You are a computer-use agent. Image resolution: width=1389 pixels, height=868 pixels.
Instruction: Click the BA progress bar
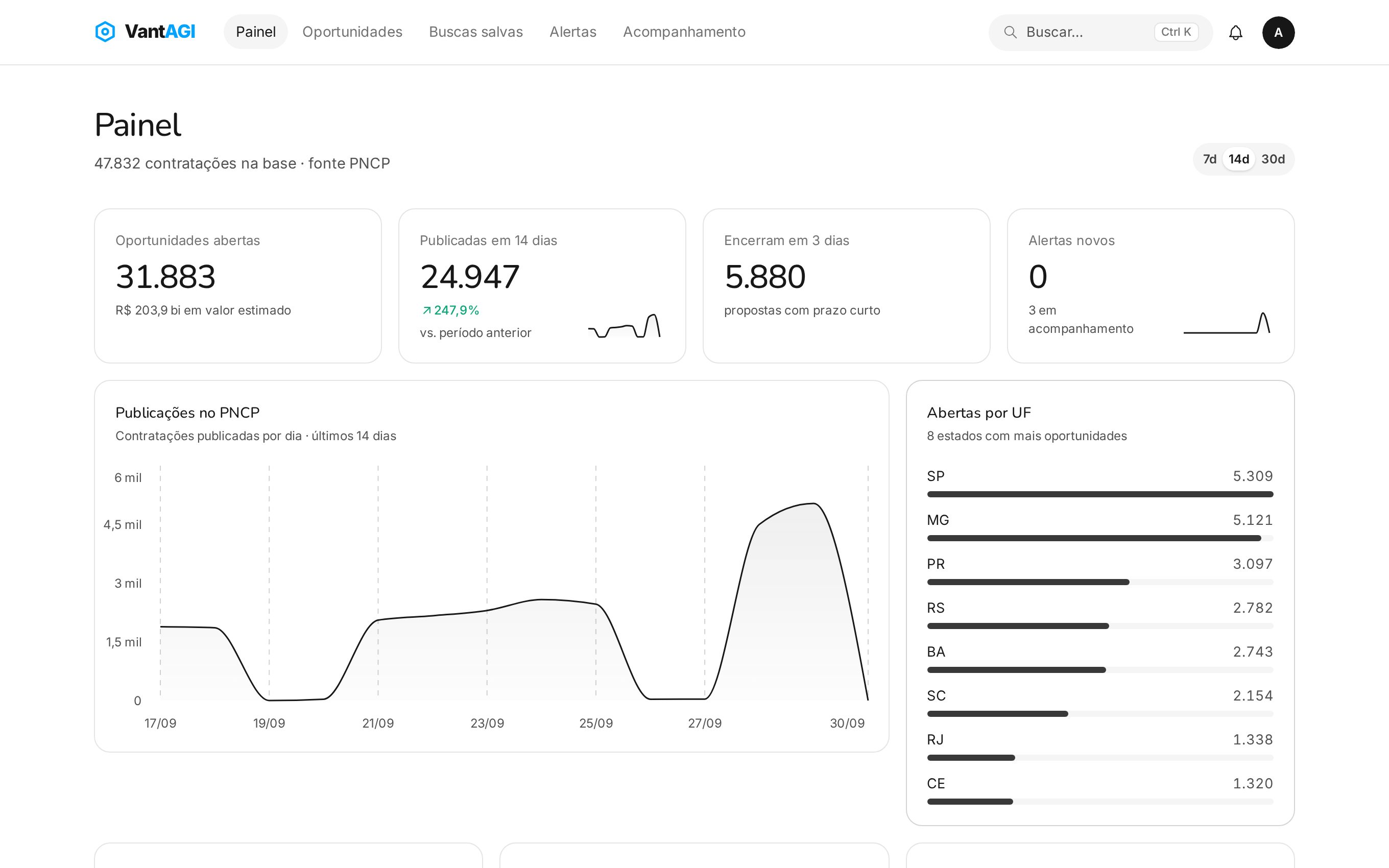pyautogui.click(x=1100, y=670)
